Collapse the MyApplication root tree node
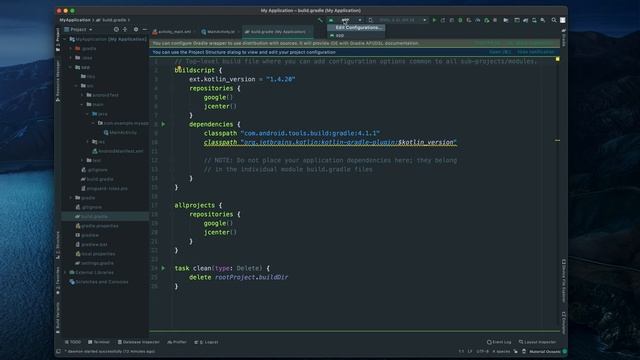Screen dimensions: 640x360 point(65,39)
